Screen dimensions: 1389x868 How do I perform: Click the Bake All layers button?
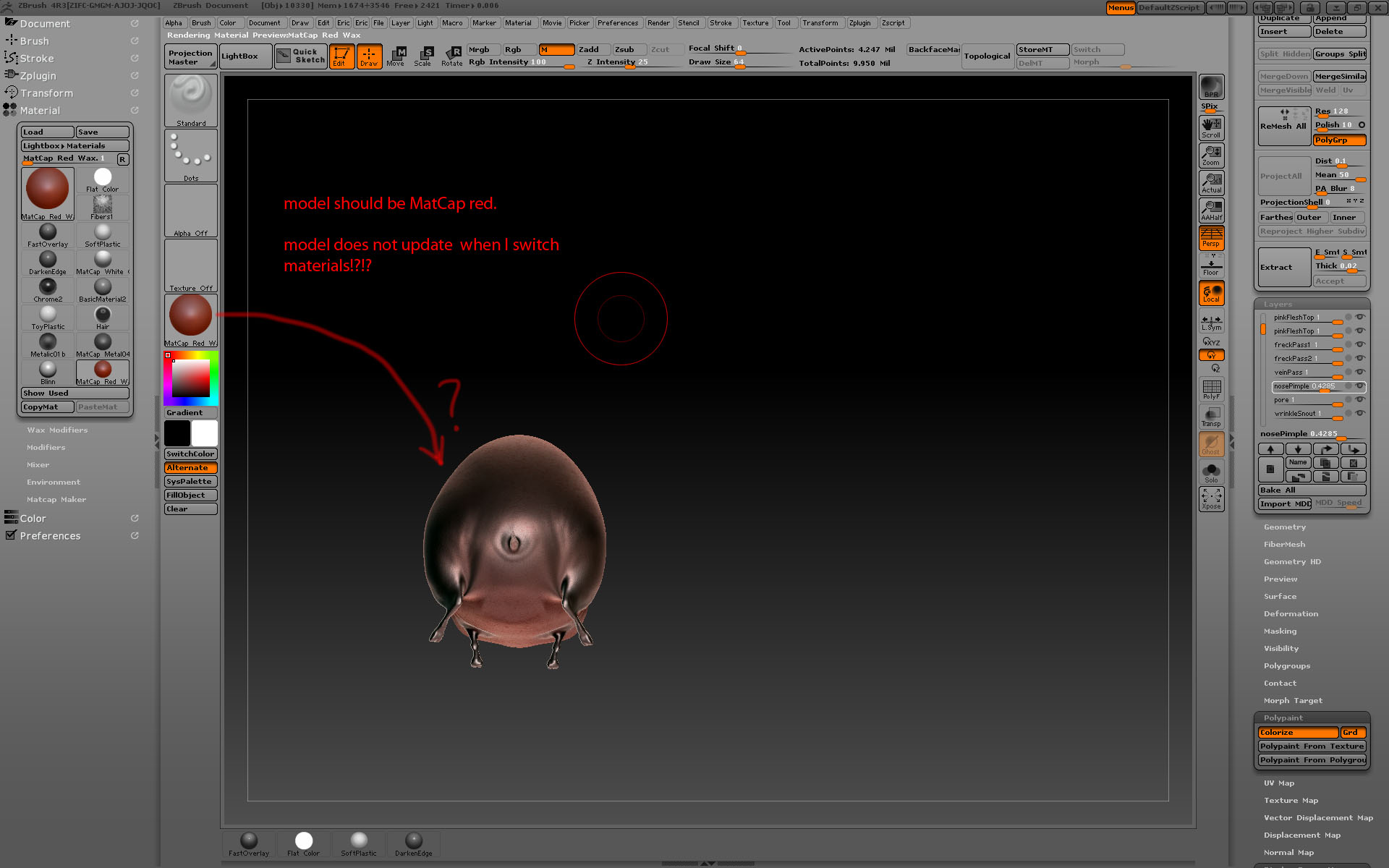tap(1312, 490)
